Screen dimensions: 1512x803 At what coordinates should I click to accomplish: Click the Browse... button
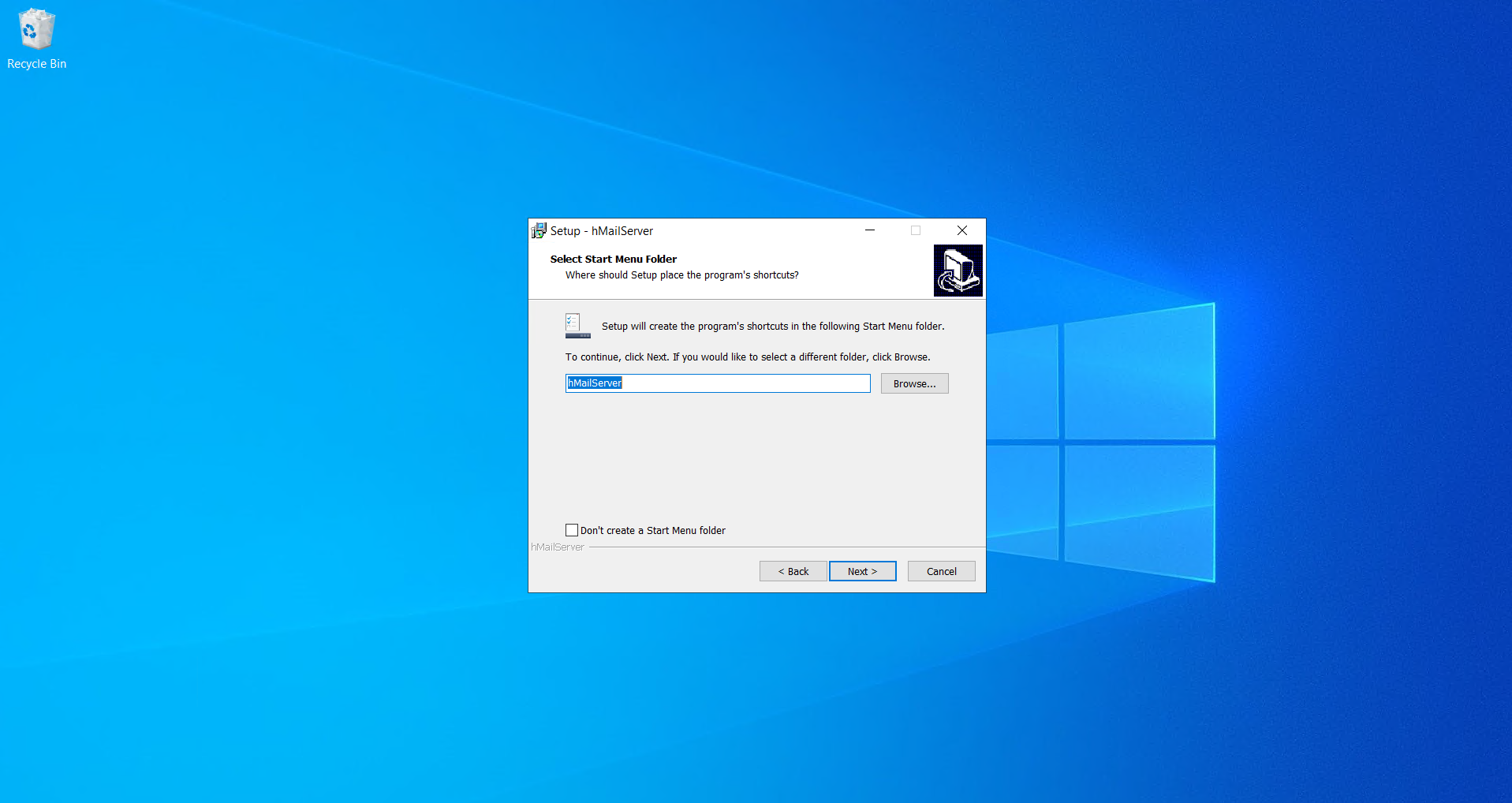(914, 383)
